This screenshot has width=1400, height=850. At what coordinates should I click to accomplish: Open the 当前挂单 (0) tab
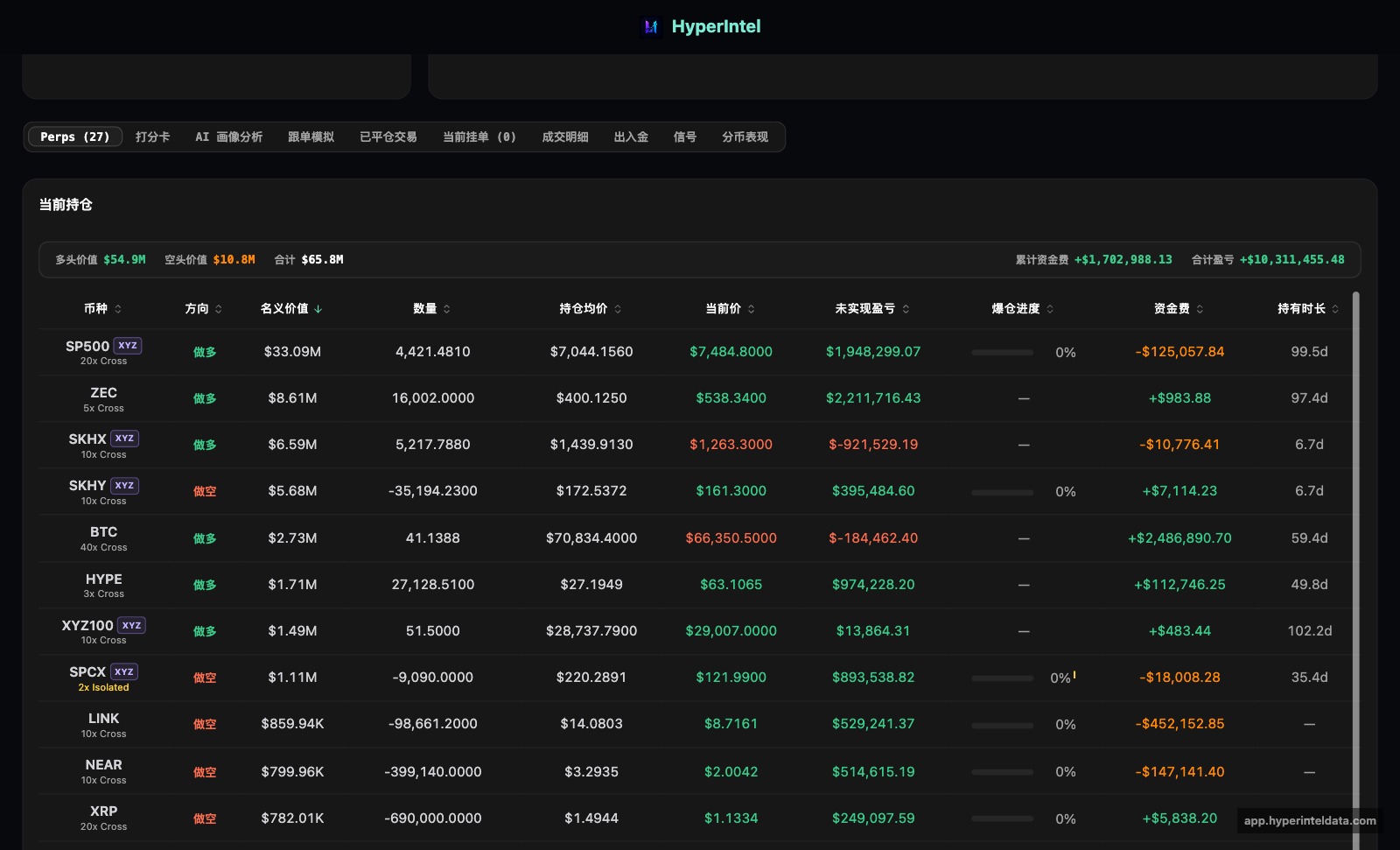[x=479, y=137]
